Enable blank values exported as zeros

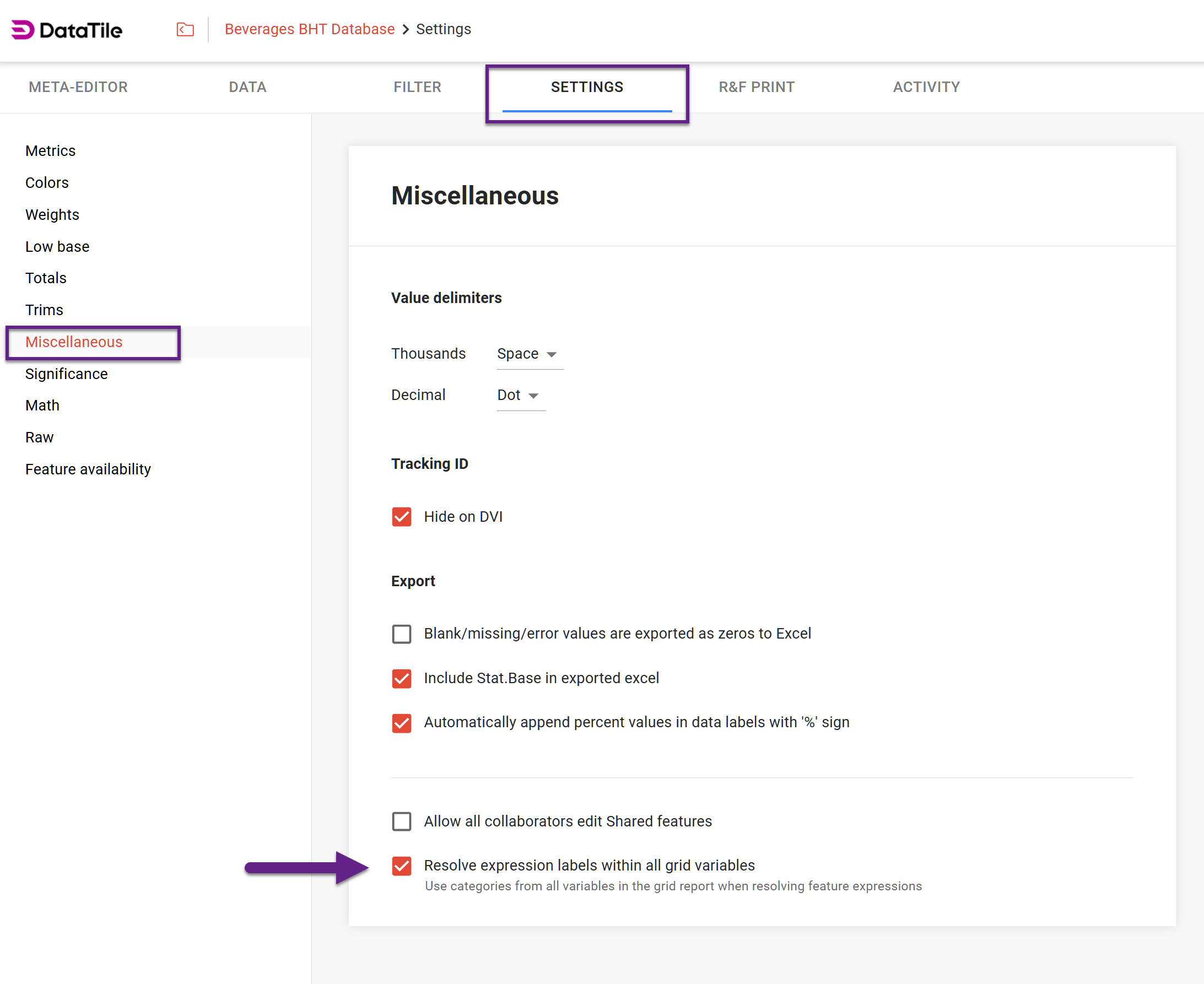pos(401,634)
